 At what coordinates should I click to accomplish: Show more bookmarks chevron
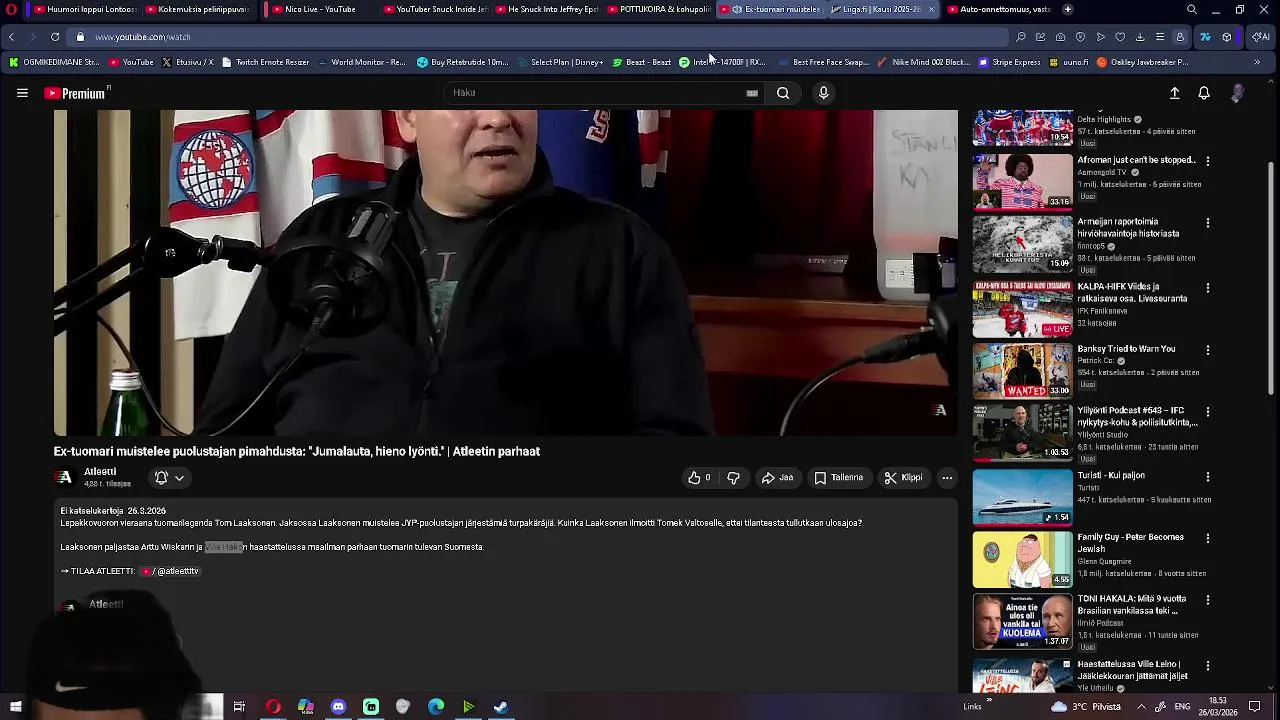pyautogui.click(x=1257, y=62)
